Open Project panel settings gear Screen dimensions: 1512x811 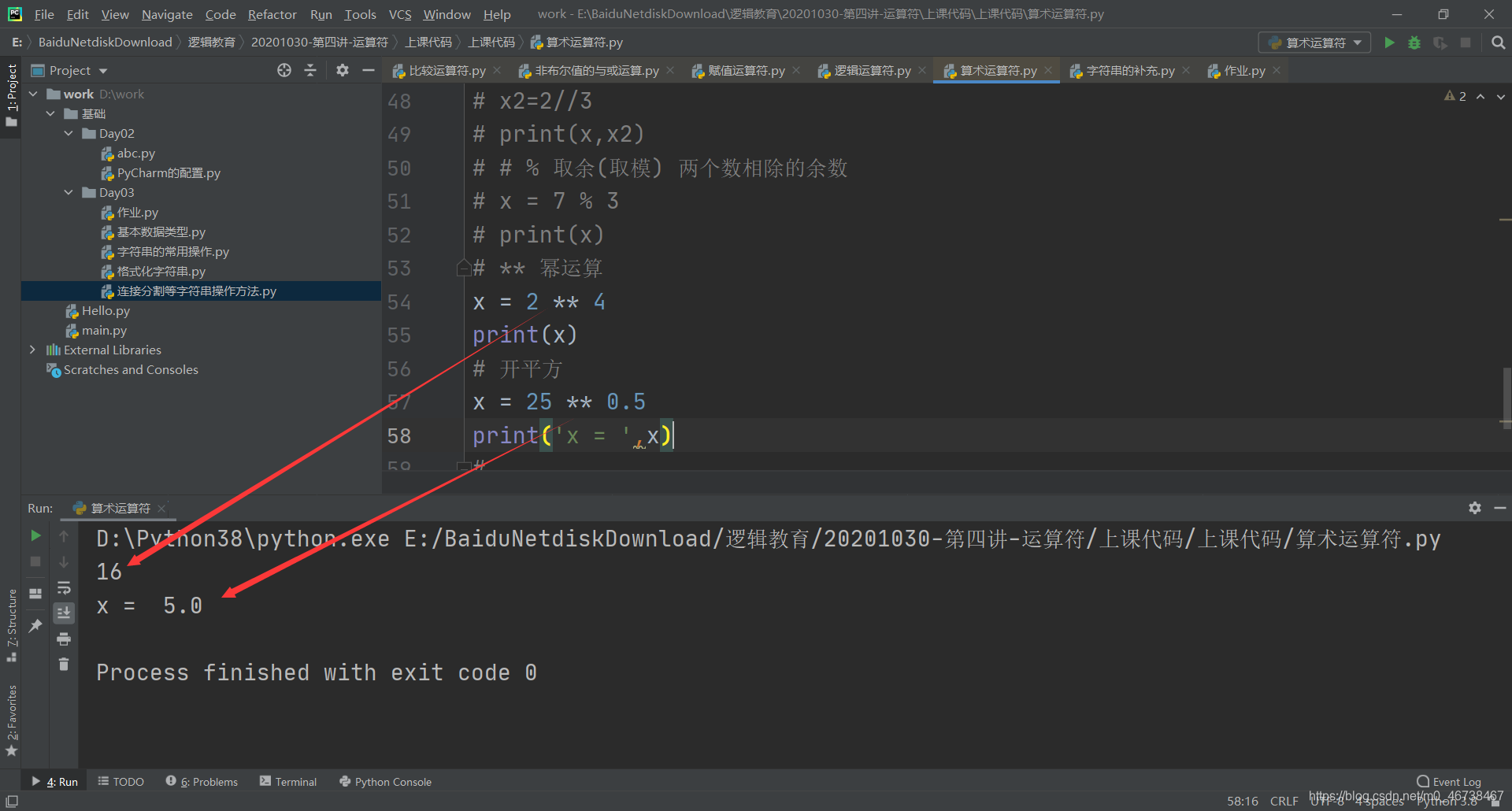pos(342,70)
